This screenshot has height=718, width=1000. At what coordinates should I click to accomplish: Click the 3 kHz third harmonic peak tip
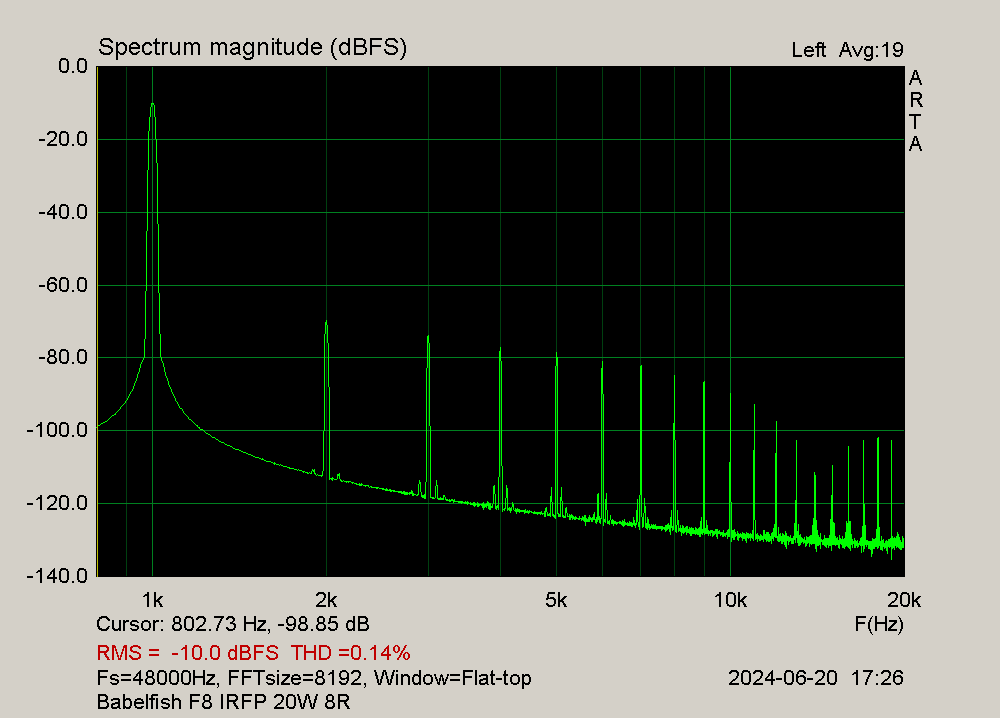tap(428, 337)
